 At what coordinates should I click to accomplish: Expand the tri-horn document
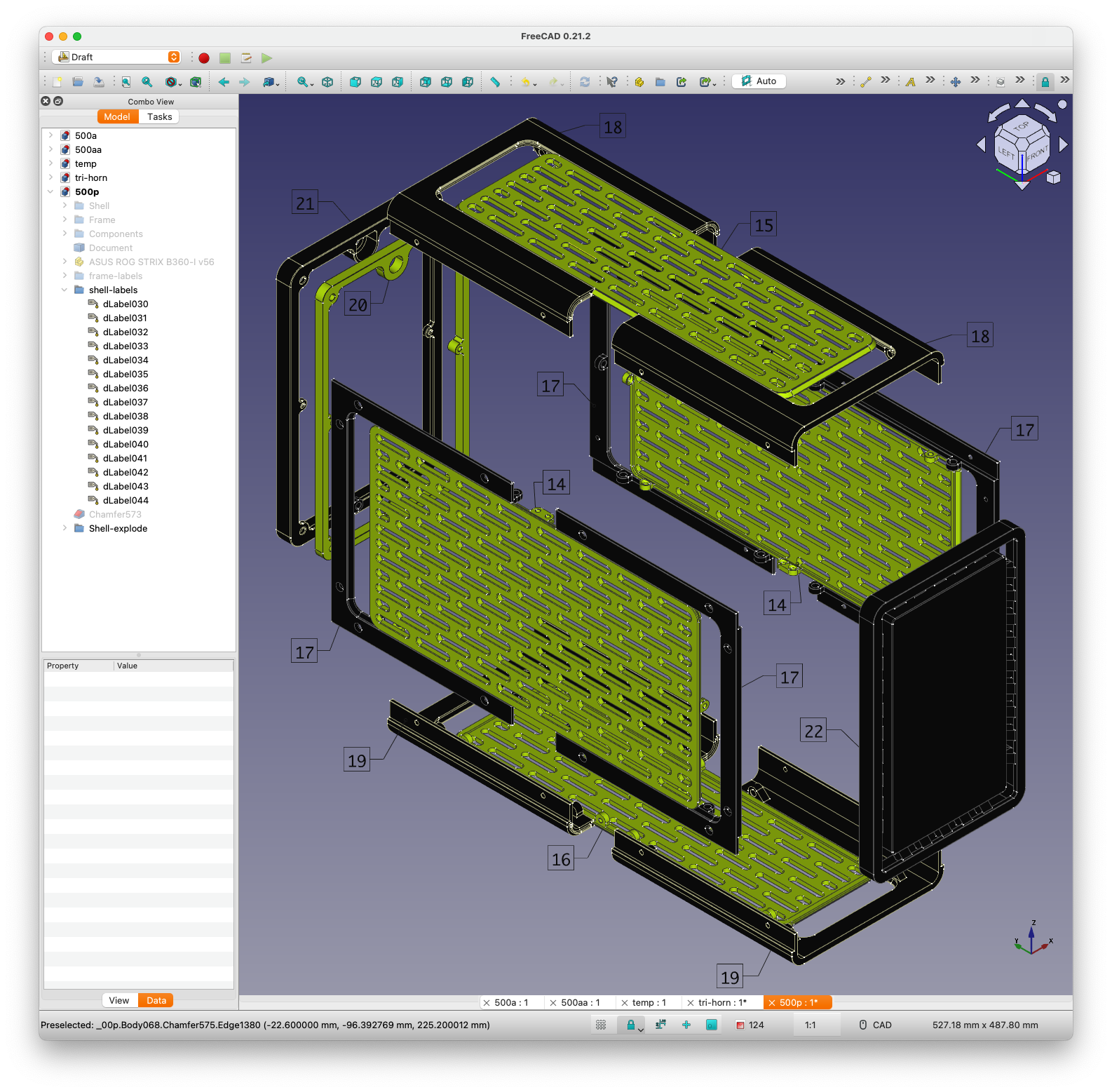[x=50, y=177]
